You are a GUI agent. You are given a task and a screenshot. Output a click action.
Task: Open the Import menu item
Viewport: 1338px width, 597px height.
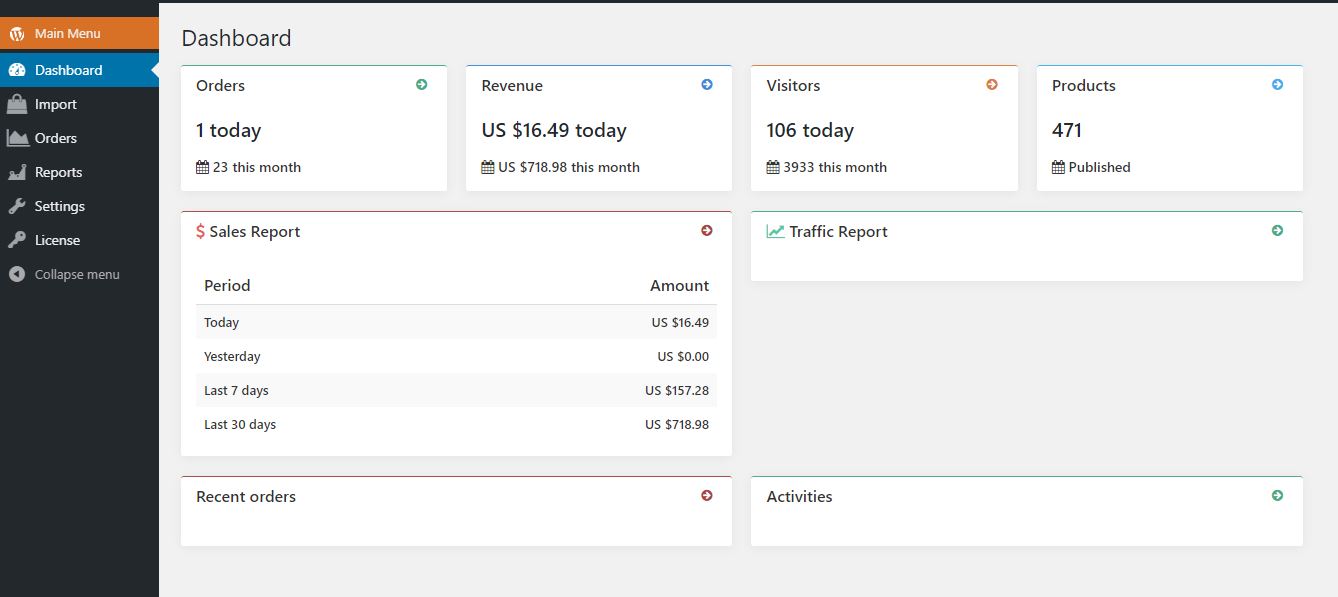coord(55,104)
